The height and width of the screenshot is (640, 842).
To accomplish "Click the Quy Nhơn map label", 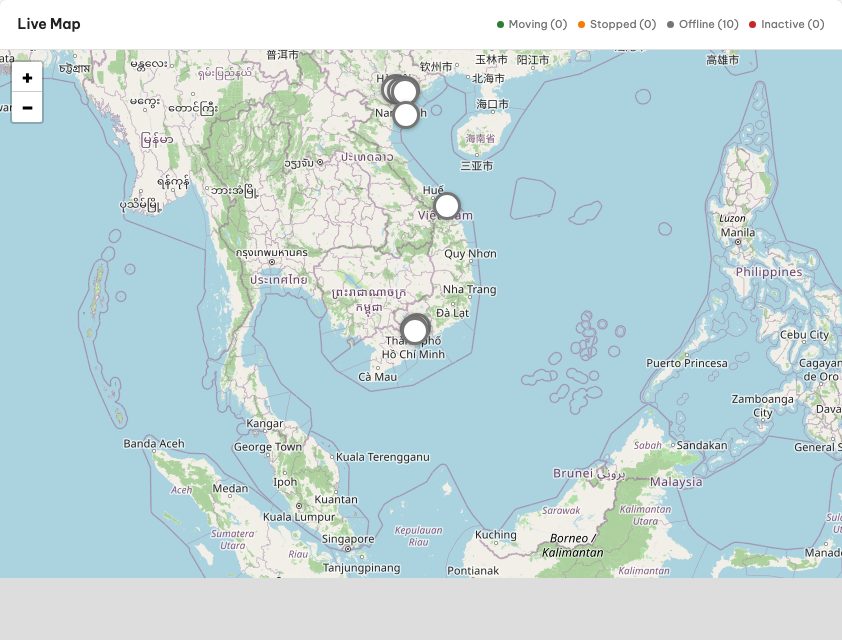I will pos(470,253).
